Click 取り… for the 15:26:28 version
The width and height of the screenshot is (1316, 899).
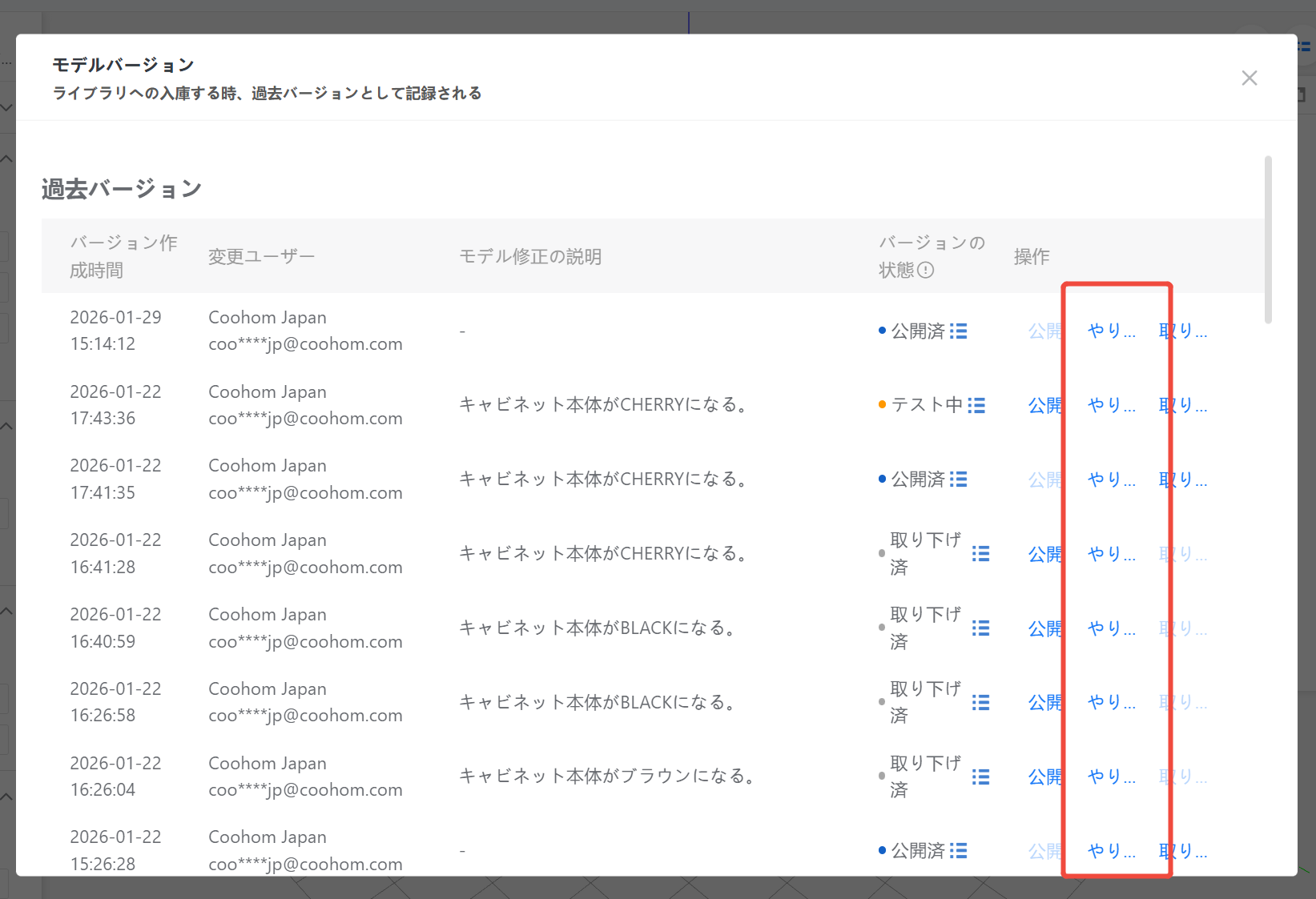coord(1183,851)
